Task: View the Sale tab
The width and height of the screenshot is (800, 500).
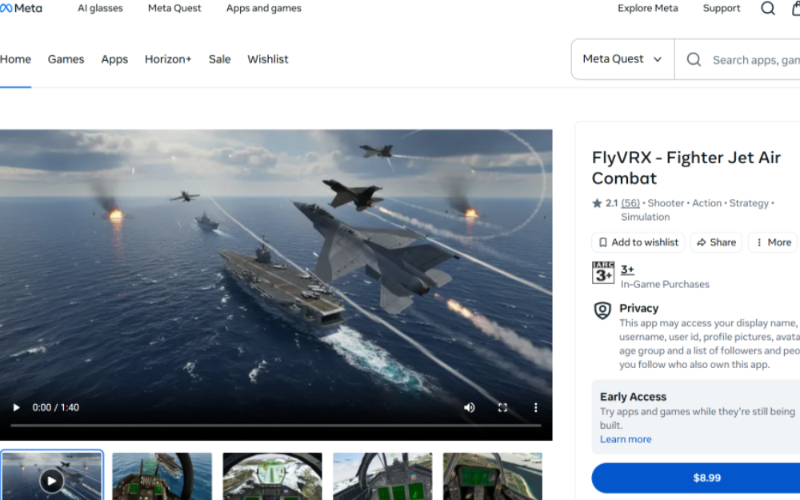Action: pyautogui.click(x=219, y=59)
